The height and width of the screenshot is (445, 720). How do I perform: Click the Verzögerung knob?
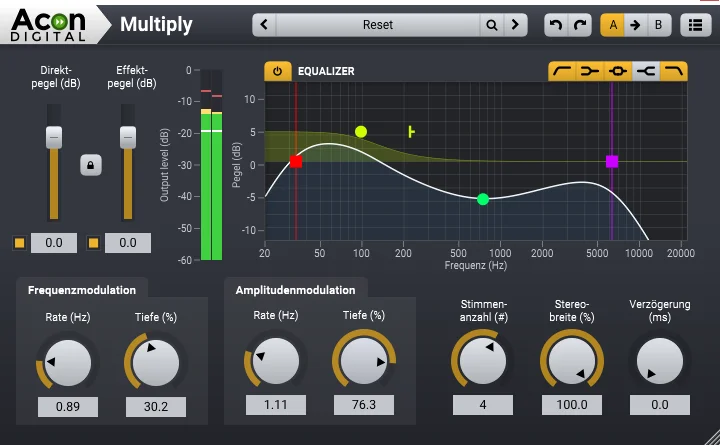pos(660,361)
